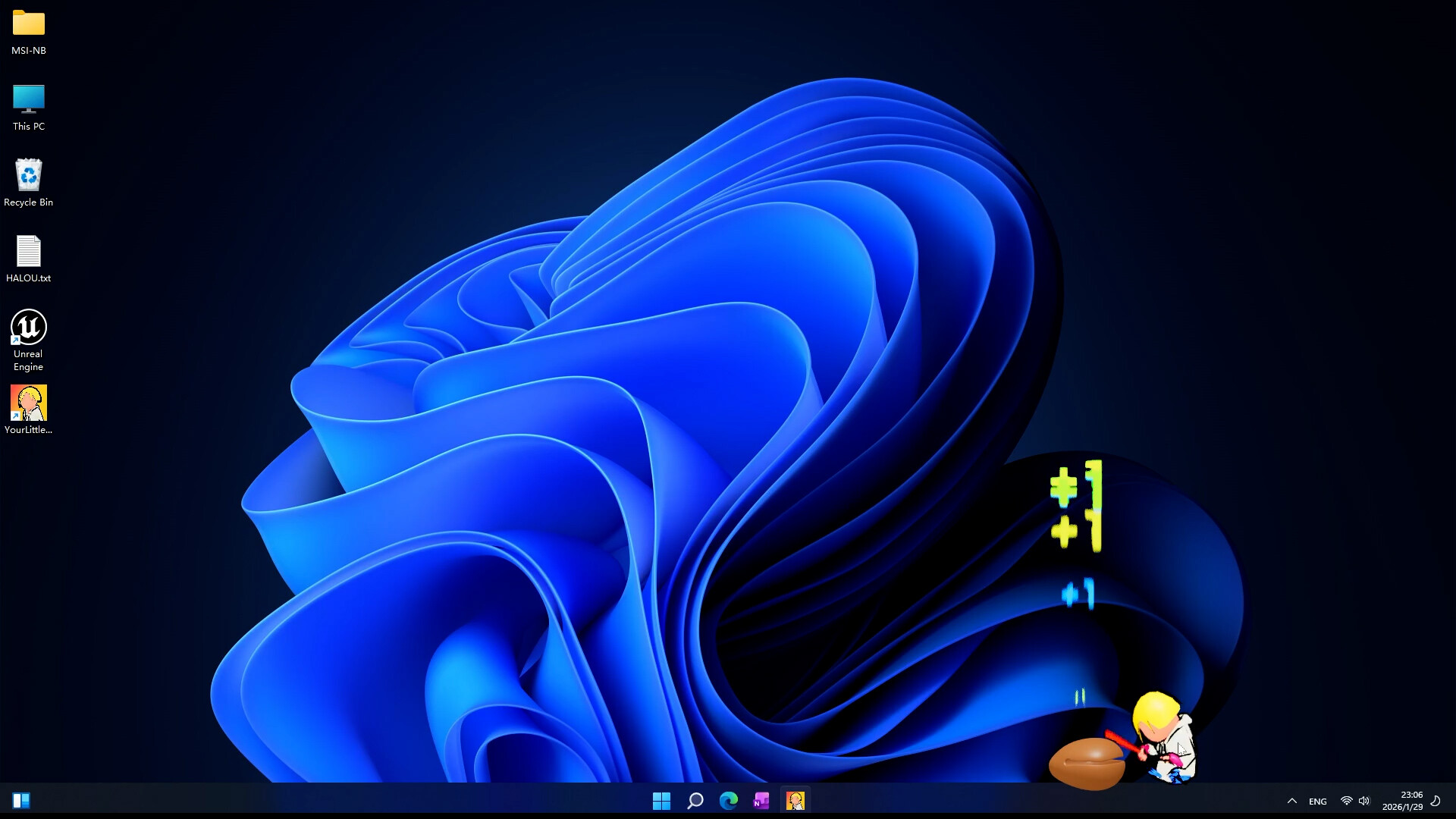1456x819 pixels.
Task: Click the widget icon at taskbar's far left
Action: 21,800
